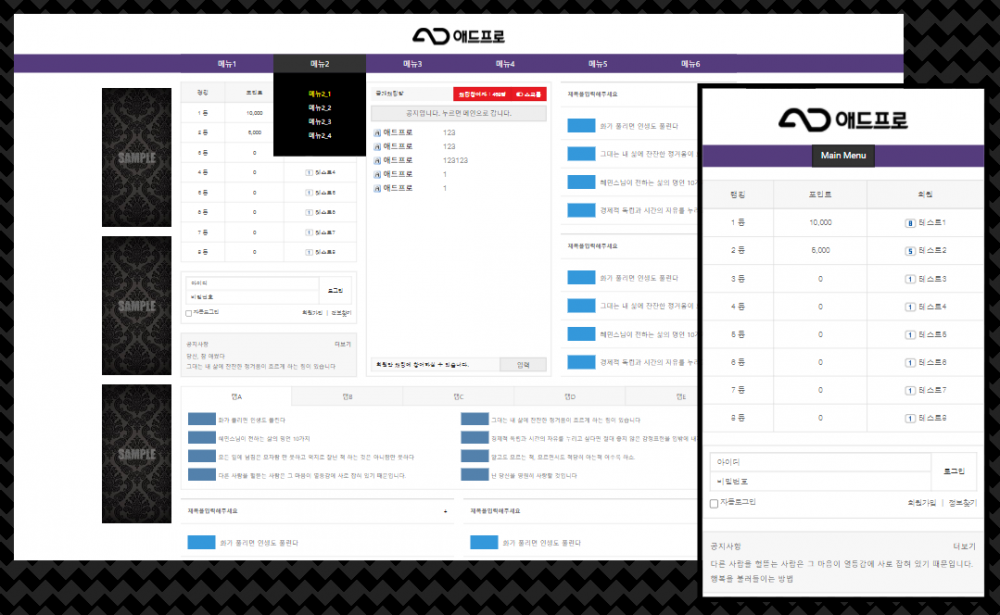
Task: Click blue thumbnail beside first 탭A post
Action: (202, 420)
